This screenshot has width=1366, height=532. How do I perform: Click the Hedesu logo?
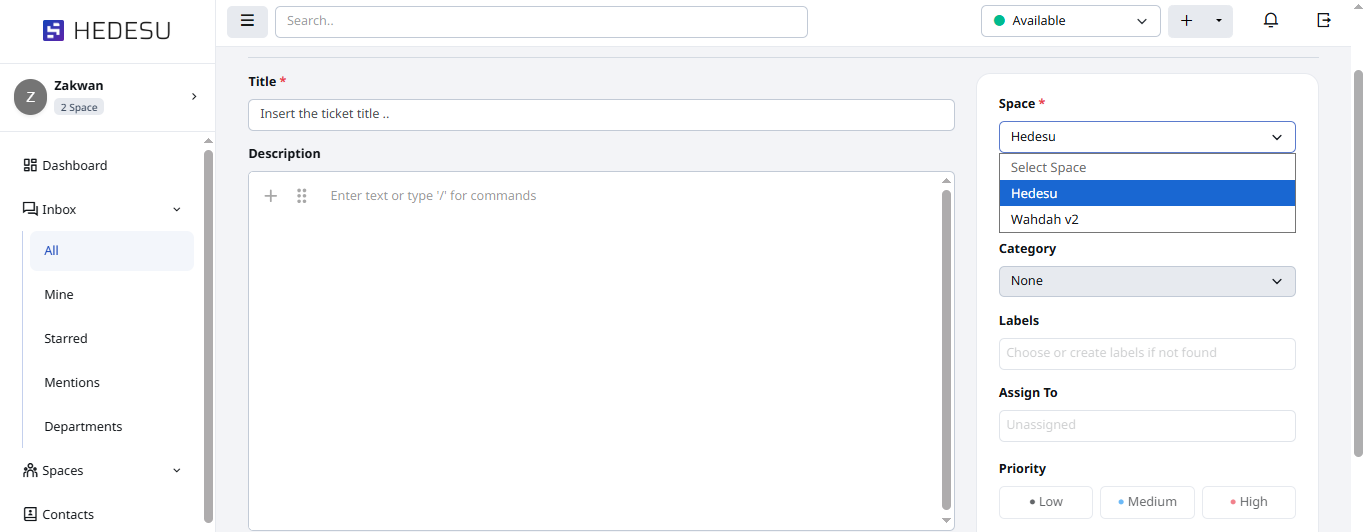tap(107, 31)
